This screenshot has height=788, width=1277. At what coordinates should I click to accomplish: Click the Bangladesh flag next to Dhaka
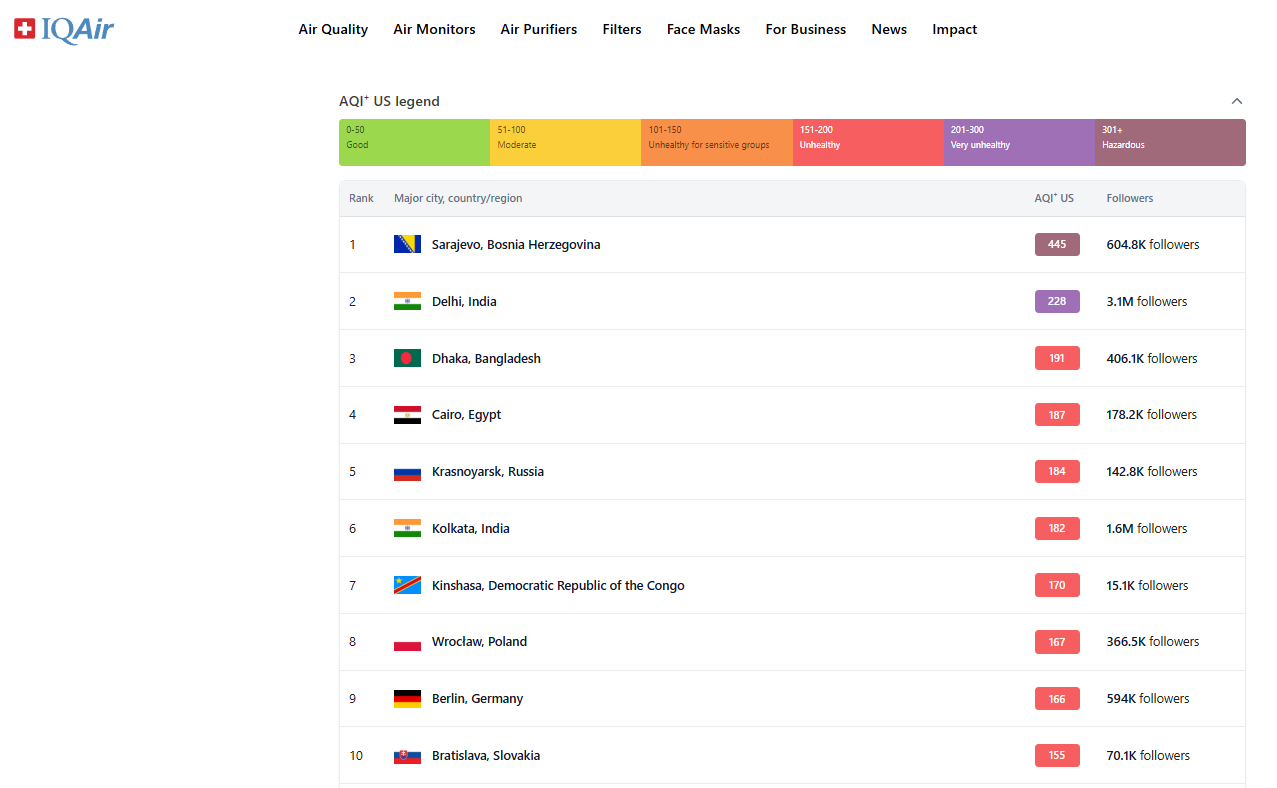(407, 358)
